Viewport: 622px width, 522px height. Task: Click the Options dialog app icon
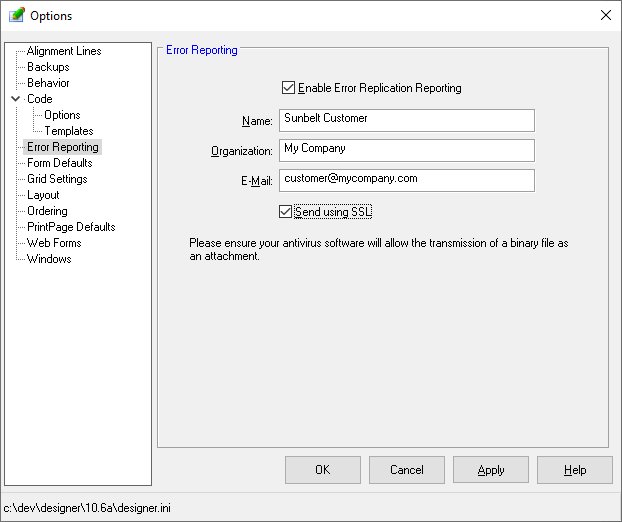pos(16,16)
